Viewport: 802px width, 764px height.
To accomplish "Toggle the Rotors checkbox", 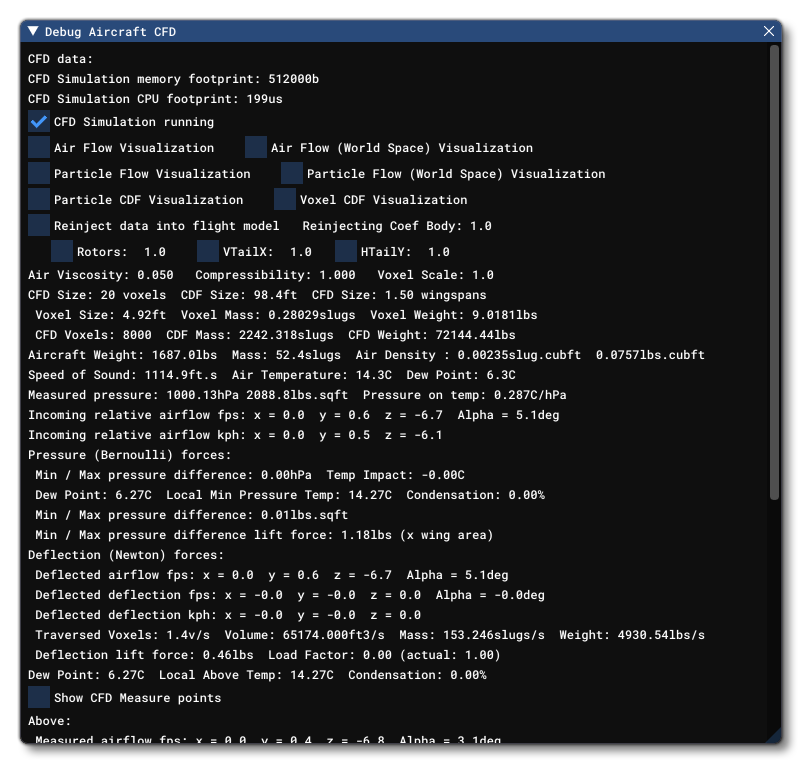I will (x=62, y=252).
